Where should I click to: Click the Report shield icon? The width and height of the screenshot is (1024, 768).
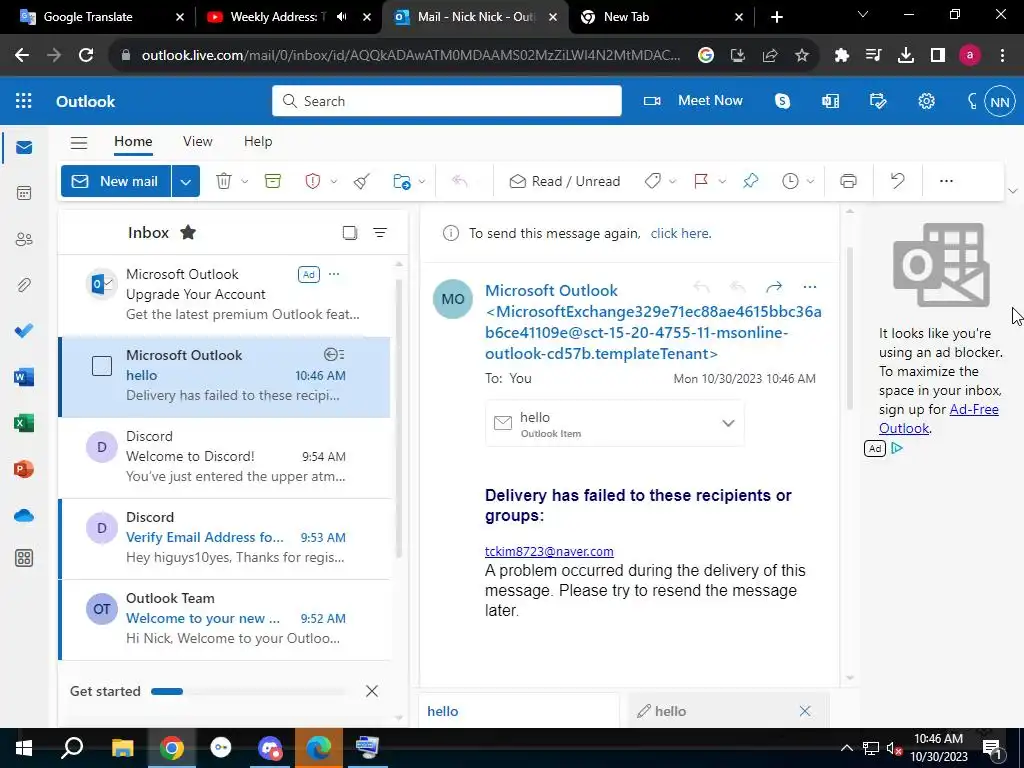[x=313, y=181]
